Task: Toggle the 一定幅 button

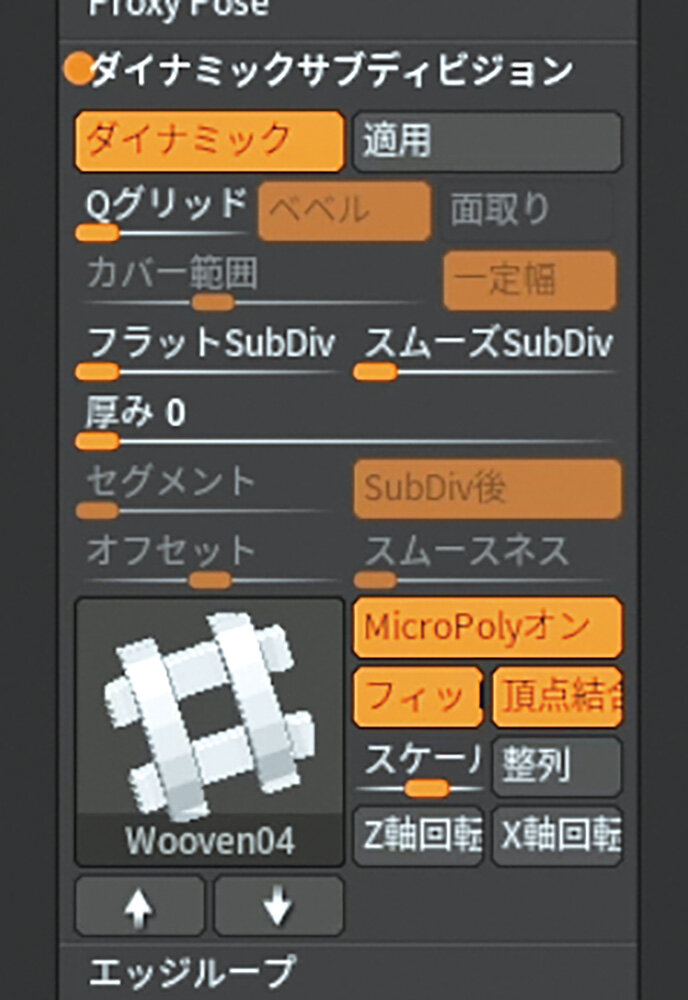Action: (x=530, y=280)
